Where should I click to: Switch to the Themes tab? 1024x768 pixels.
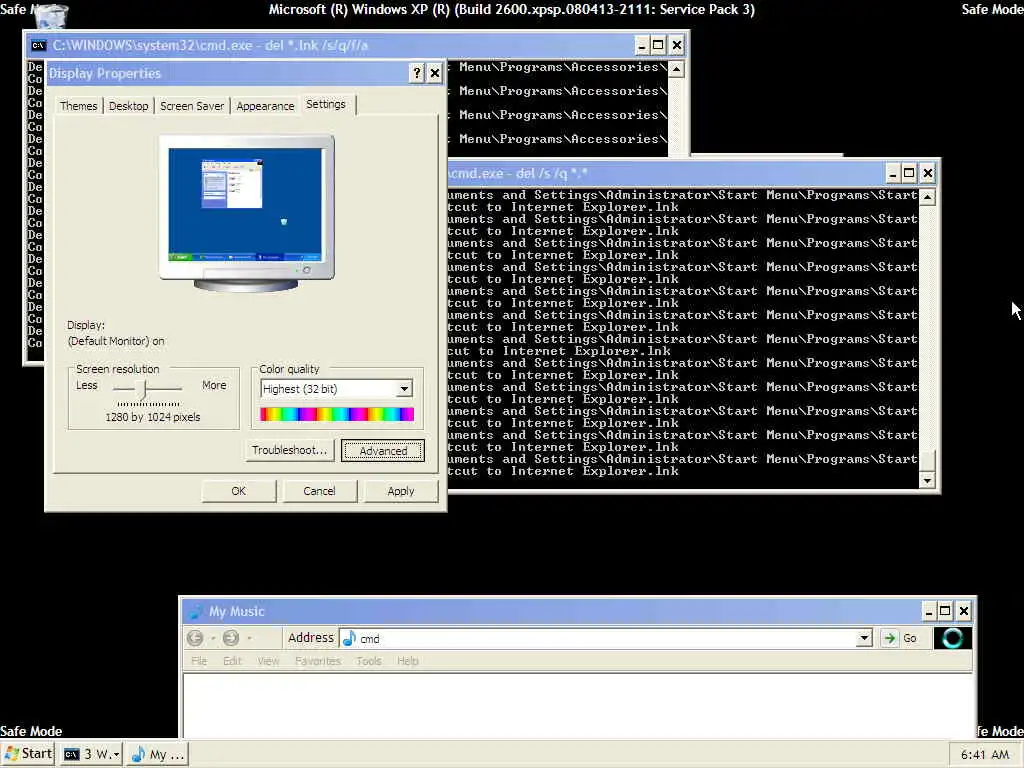tap(78, 106)
